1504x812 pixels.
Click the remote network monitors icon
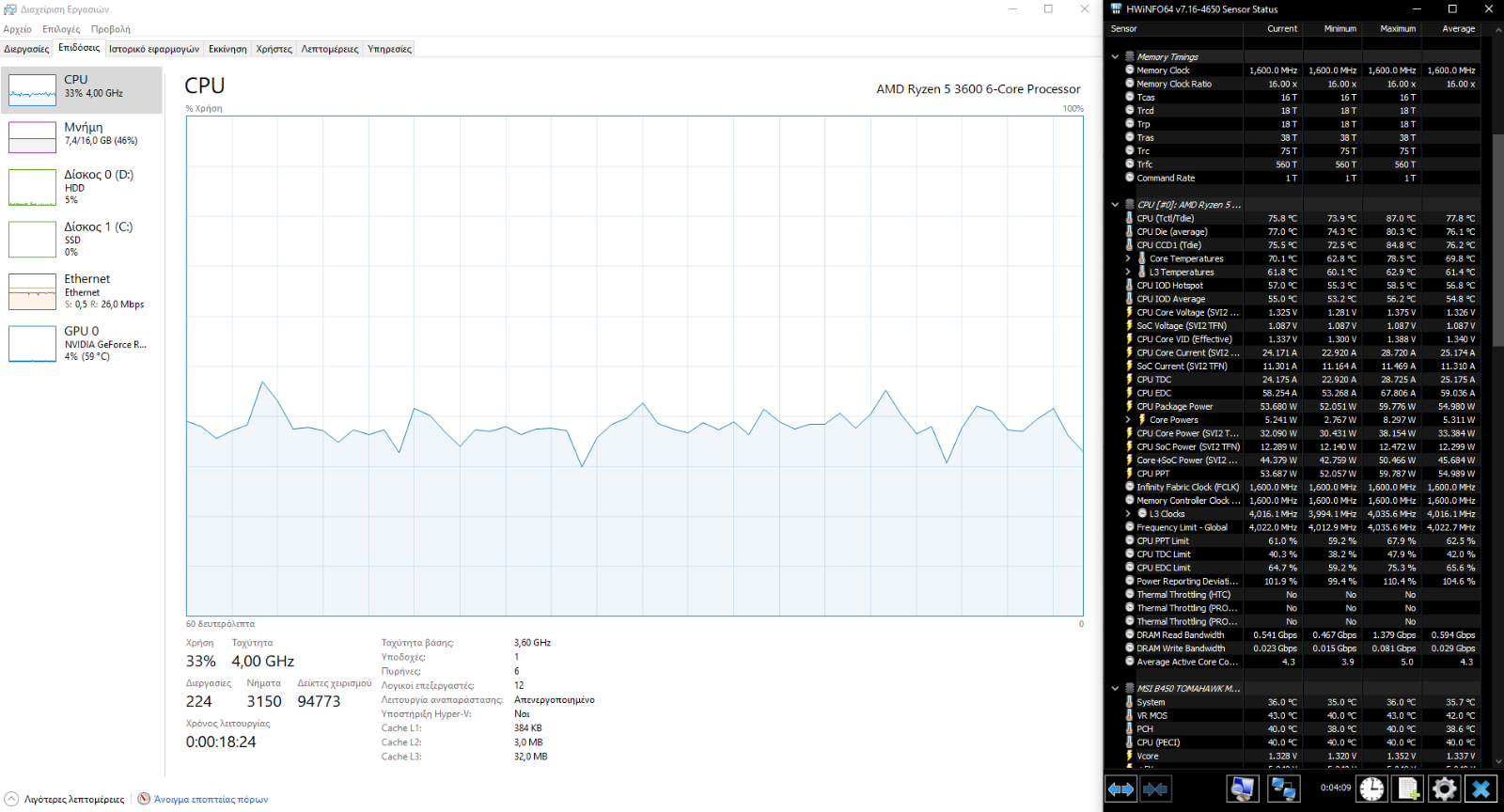(x=1283, y=789)
